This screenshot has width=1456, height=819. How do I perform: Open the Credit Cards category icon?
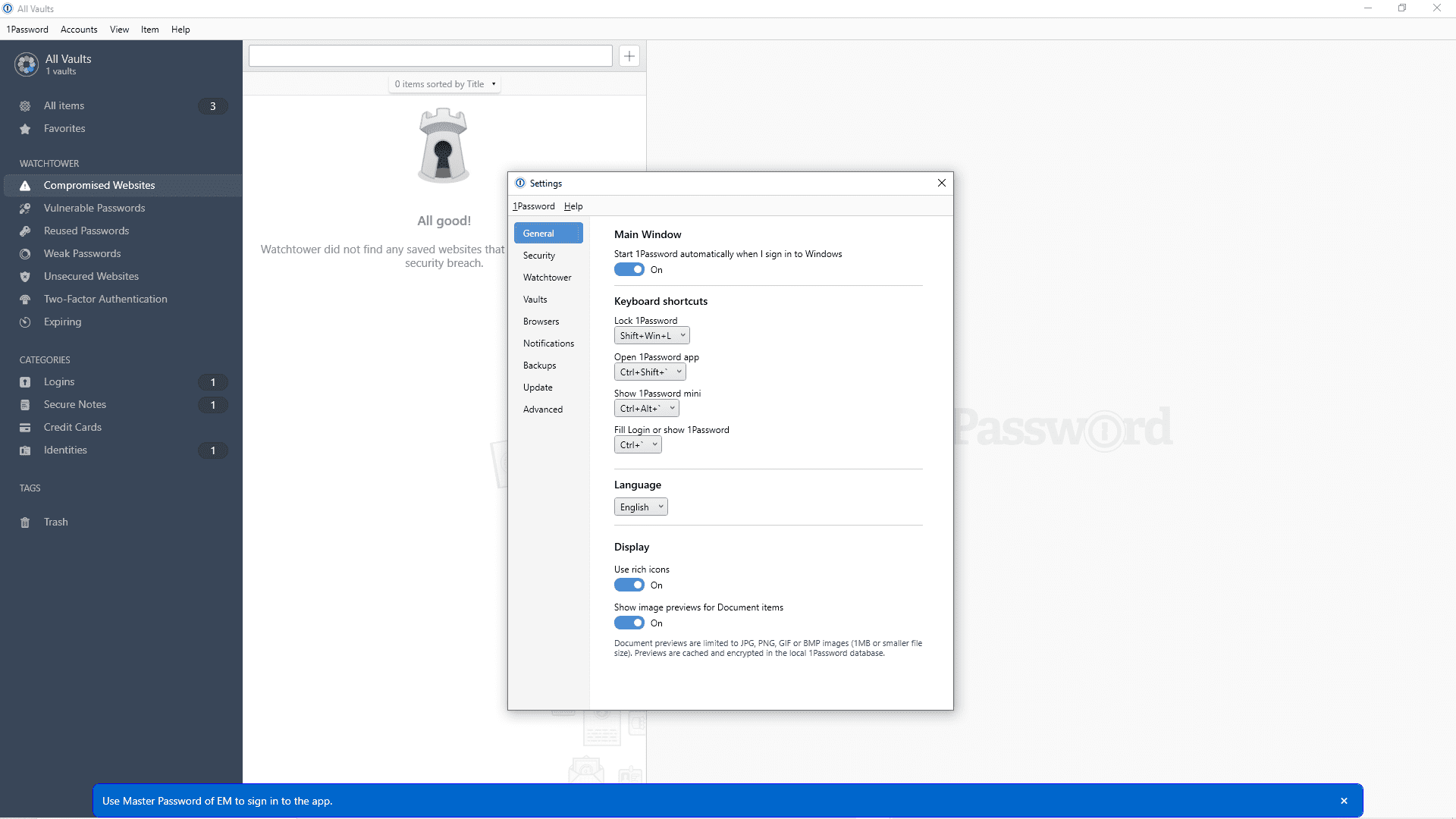(25, 428)
